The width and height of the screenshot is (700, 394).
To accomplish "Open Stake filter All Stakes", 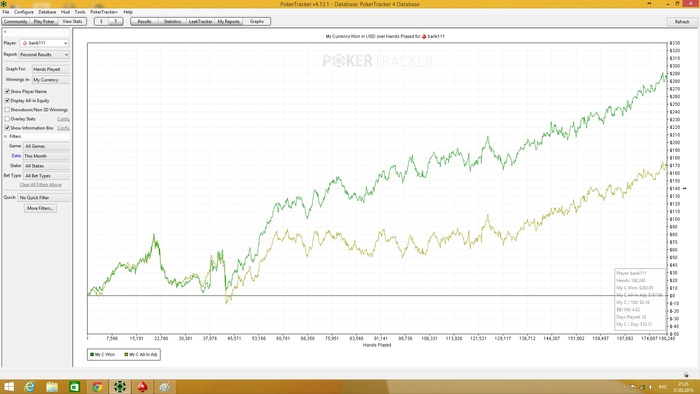I will [x=46, y=166].
